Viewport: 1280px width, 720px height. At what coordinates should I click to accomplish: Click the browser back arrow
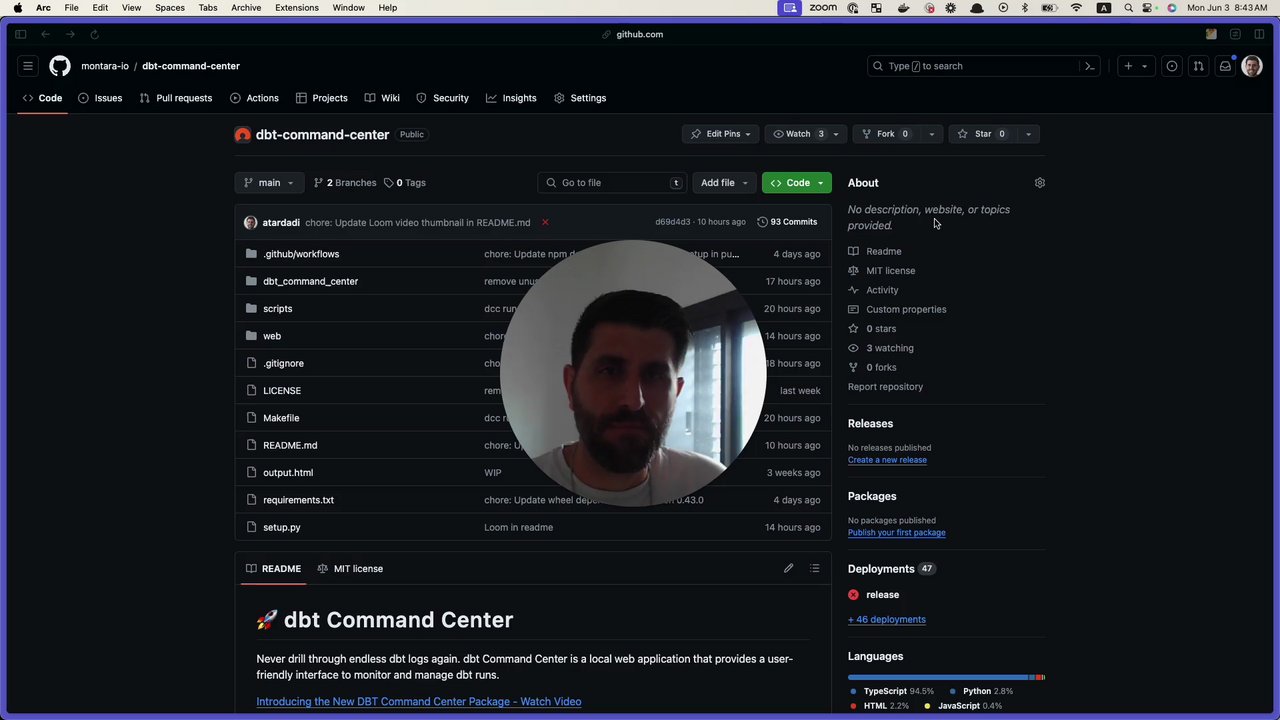tap(45, 34)
